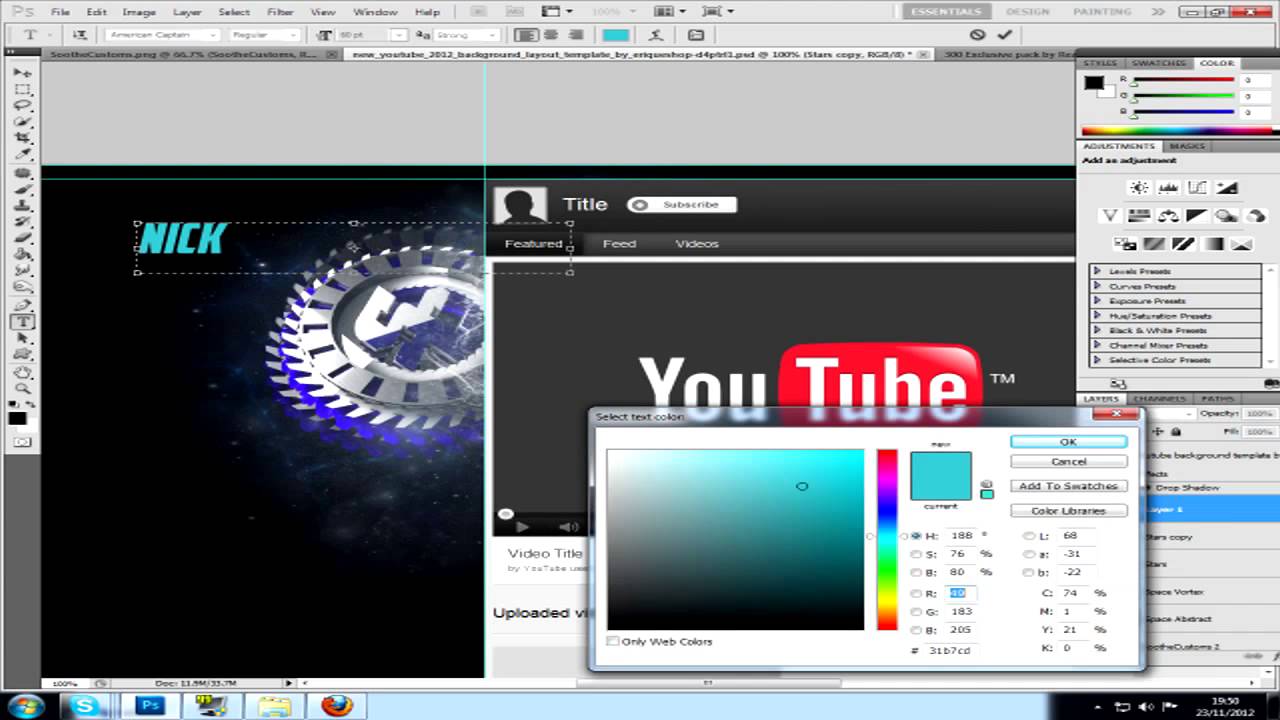Select the Lab a radio button
Image resolution: width=1280 pixels, height=720 pixels.
pyautogui.click(x=1029, y=554)
